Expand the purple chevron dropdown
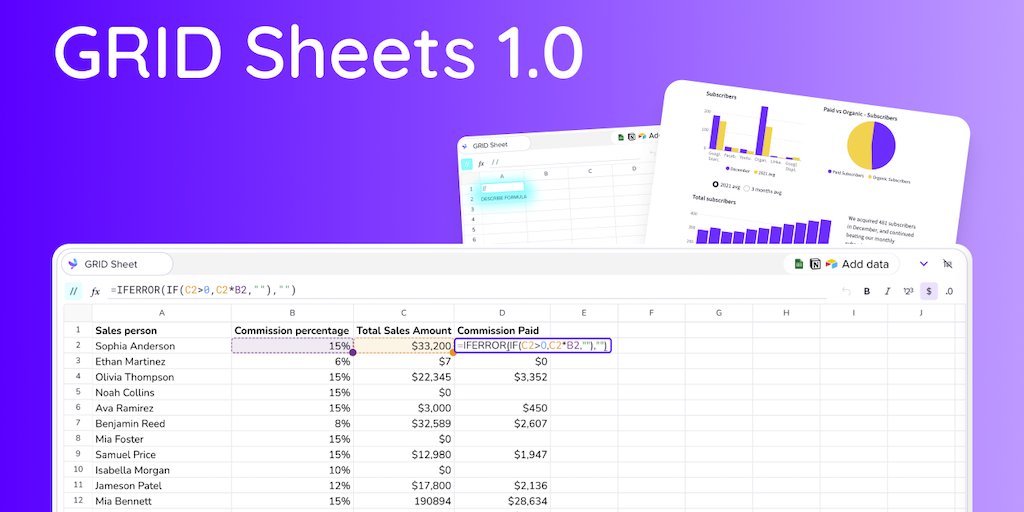 [923, 264]
